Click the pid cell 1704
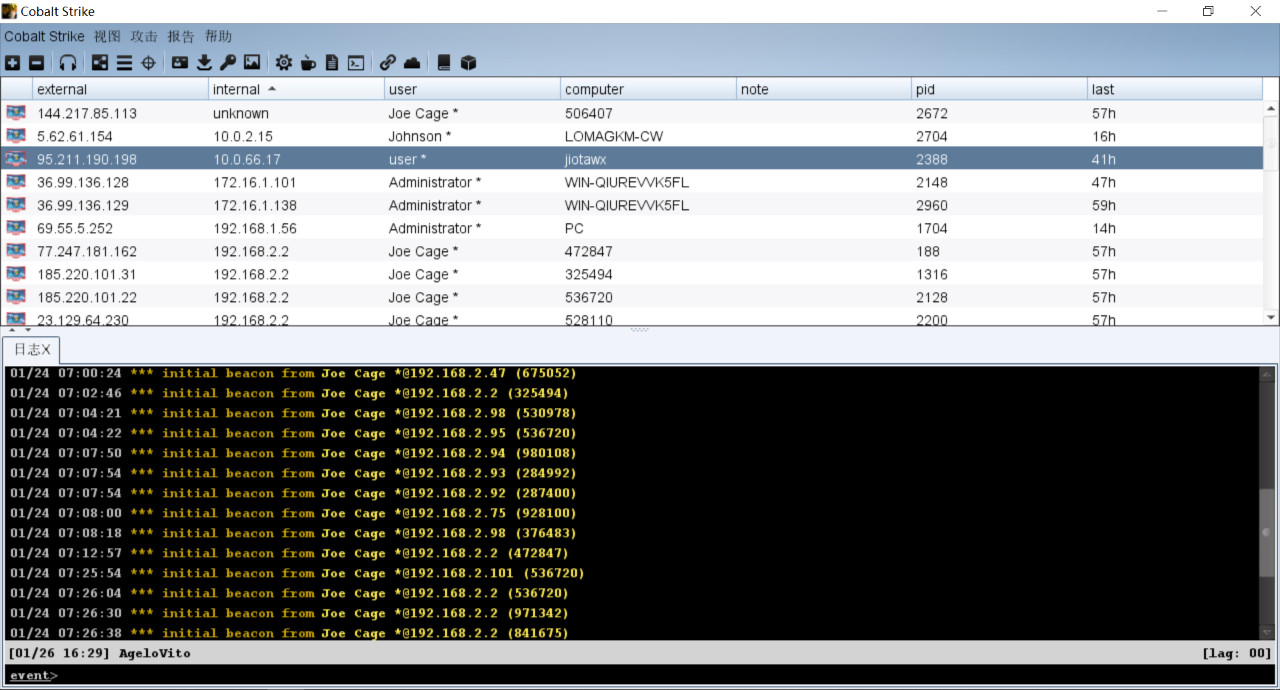 tap(1000, 228)
